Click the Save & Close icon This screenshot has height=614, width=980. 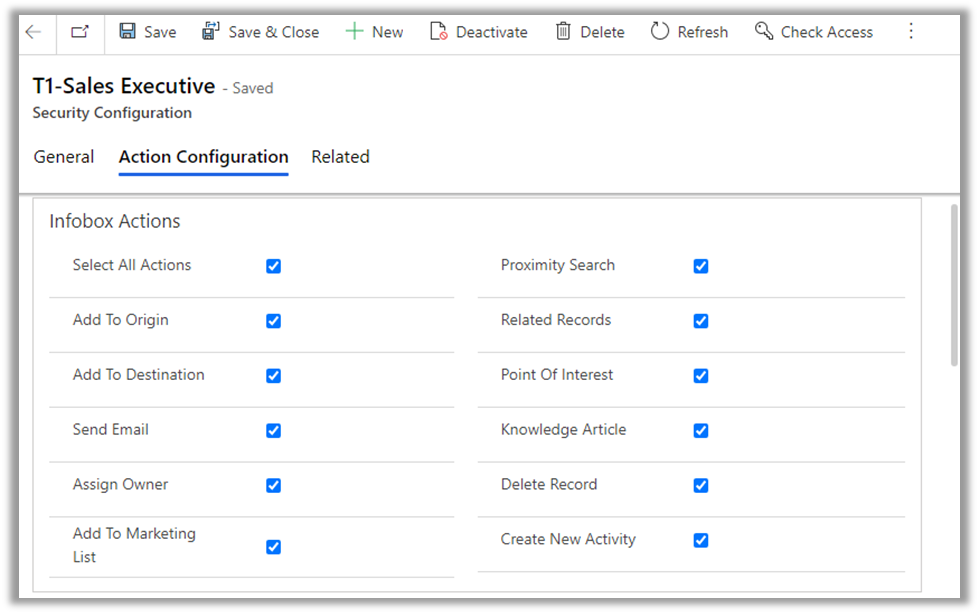tap(211, 32)
